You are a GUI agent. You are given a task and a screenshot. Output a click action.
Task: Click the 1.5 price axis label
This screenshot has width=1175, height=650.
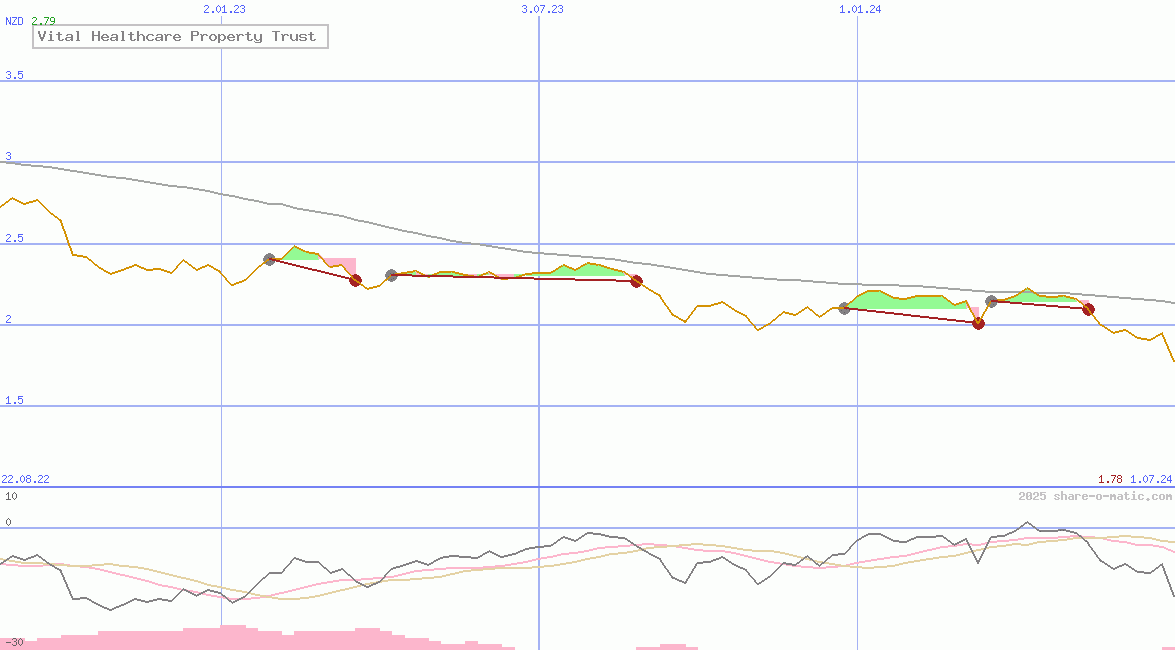pos(14,400)
